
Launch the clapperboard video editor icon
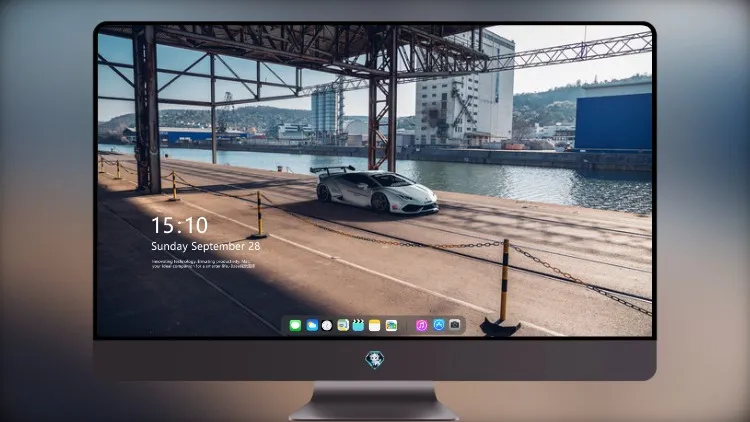[358, 325]
